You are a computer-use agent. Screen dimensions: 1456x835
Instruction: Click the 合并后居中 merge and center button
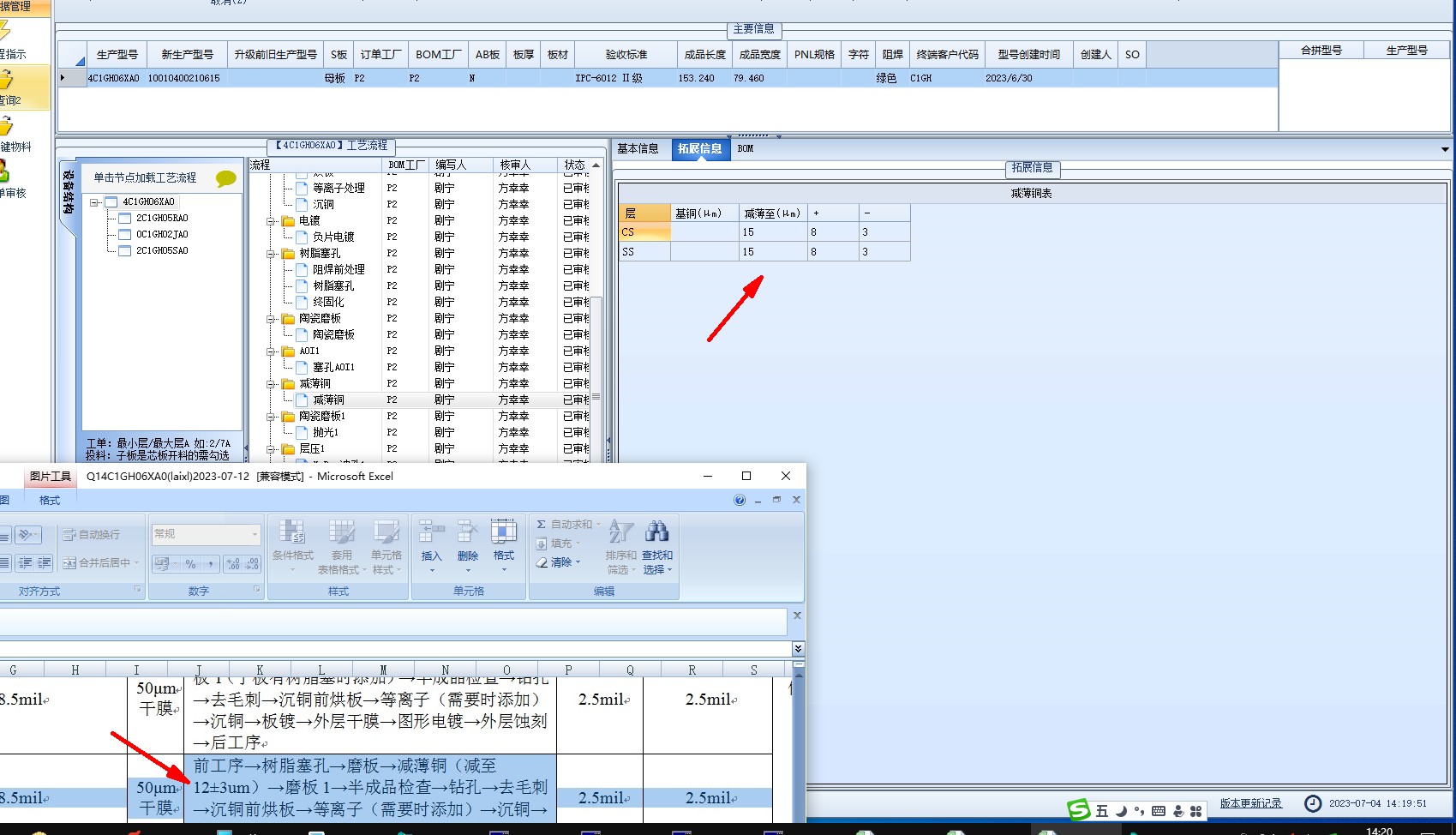click(x=99, y=563)
